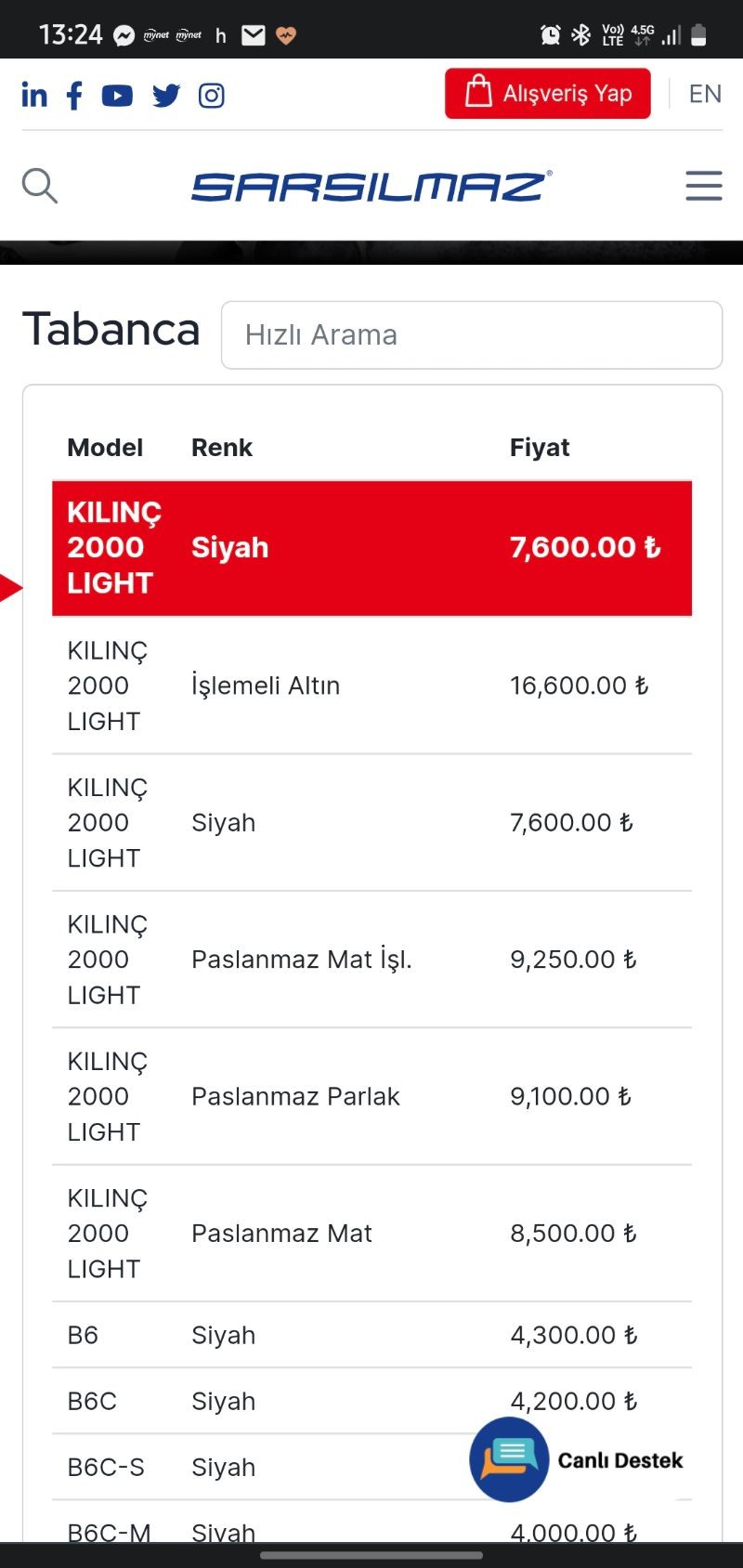Select the İşlemeli Altın row
Screen dimensions: 743x1568
pyautogui.click(x=371, y=686)
